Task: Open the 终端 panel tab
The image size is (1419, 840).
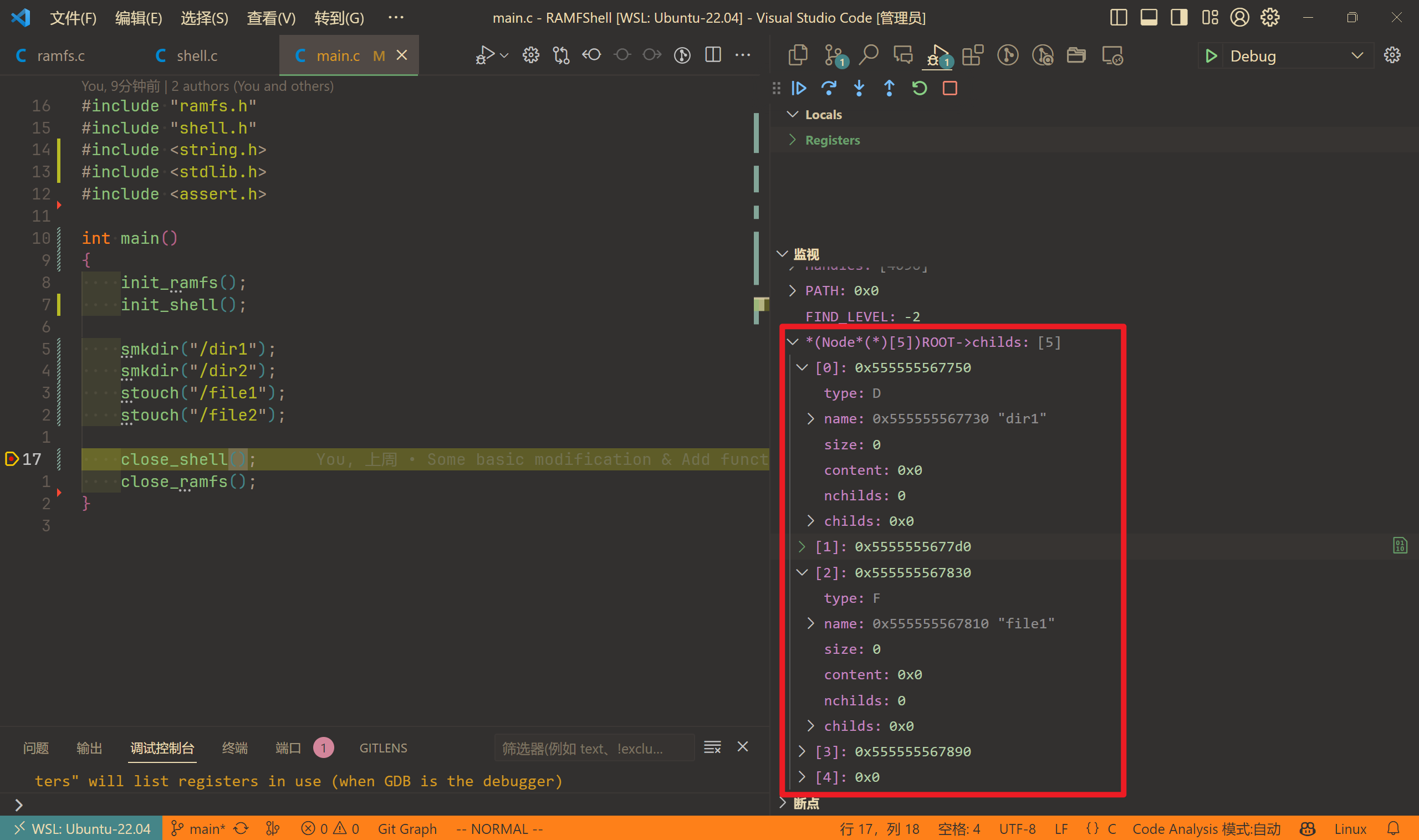Action: coord(234,747)
